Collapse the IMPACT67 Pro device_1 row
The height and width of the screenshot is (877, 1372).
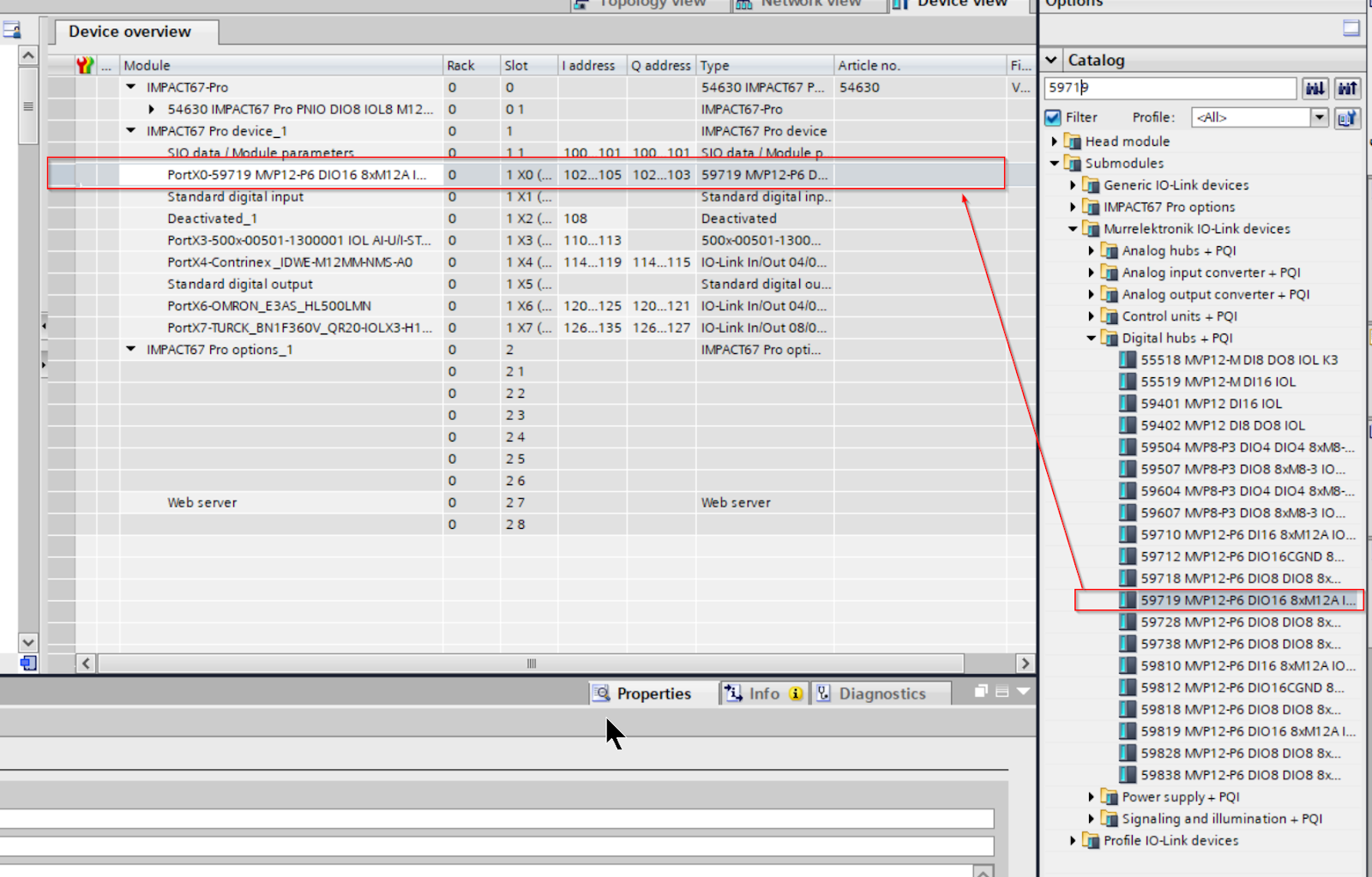131,131
